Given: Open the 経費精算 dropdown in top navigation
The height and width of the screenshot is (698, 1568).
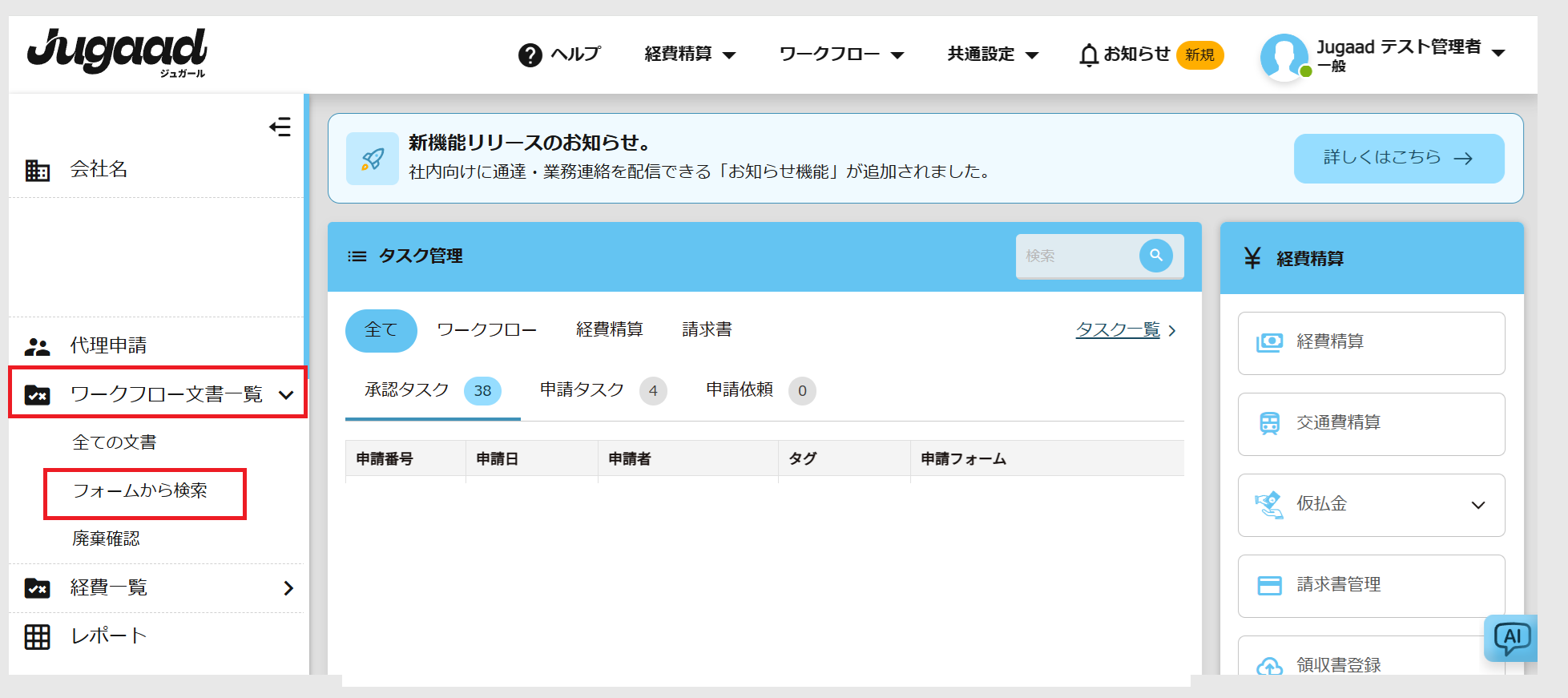Looking at the screenshot, I should [x=689, y=54].
